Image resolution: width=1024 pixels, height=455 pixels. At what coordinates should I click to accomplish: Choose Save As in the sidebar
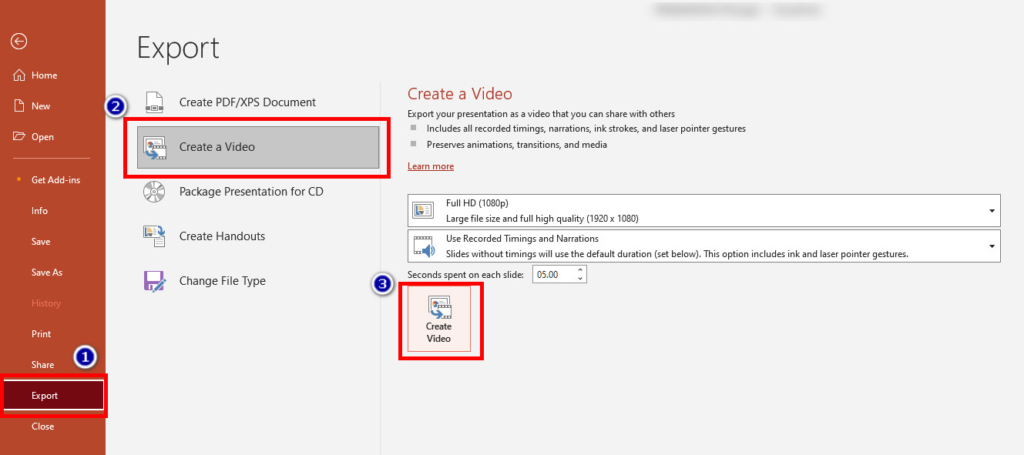(47, 272)
